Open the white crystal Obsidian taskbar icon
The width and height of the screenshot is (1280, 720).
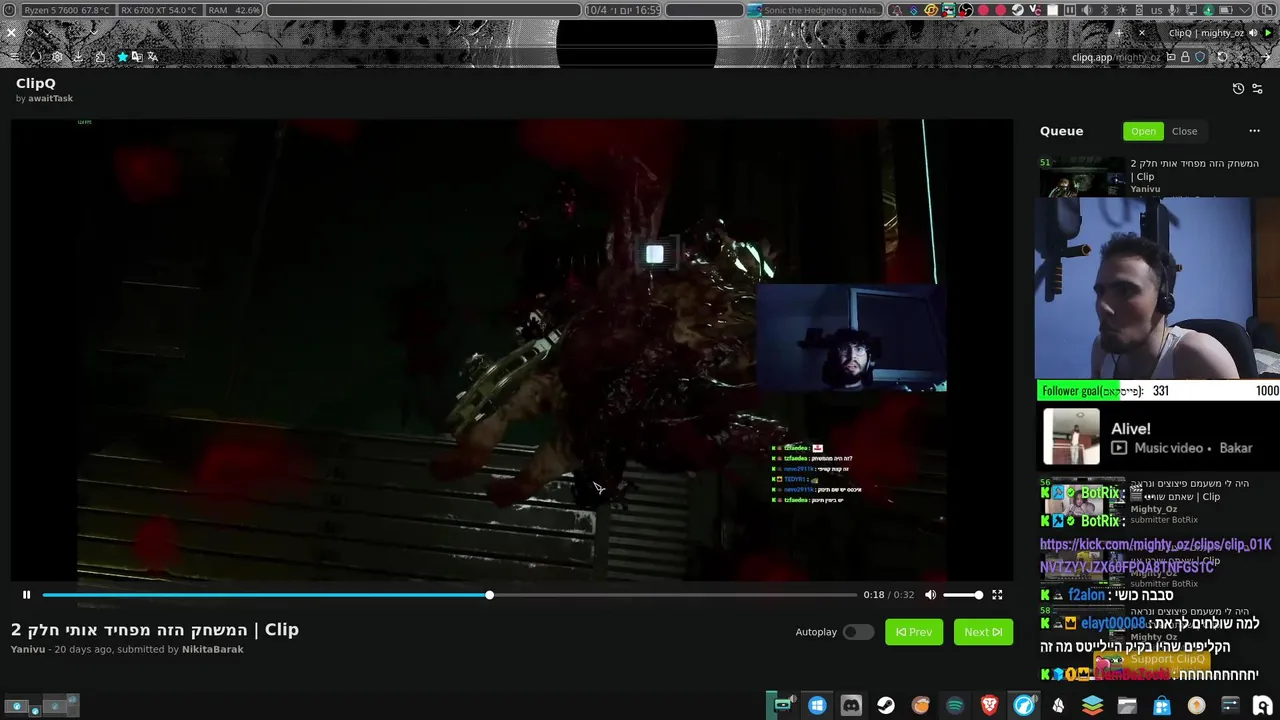coord(1058,706)
